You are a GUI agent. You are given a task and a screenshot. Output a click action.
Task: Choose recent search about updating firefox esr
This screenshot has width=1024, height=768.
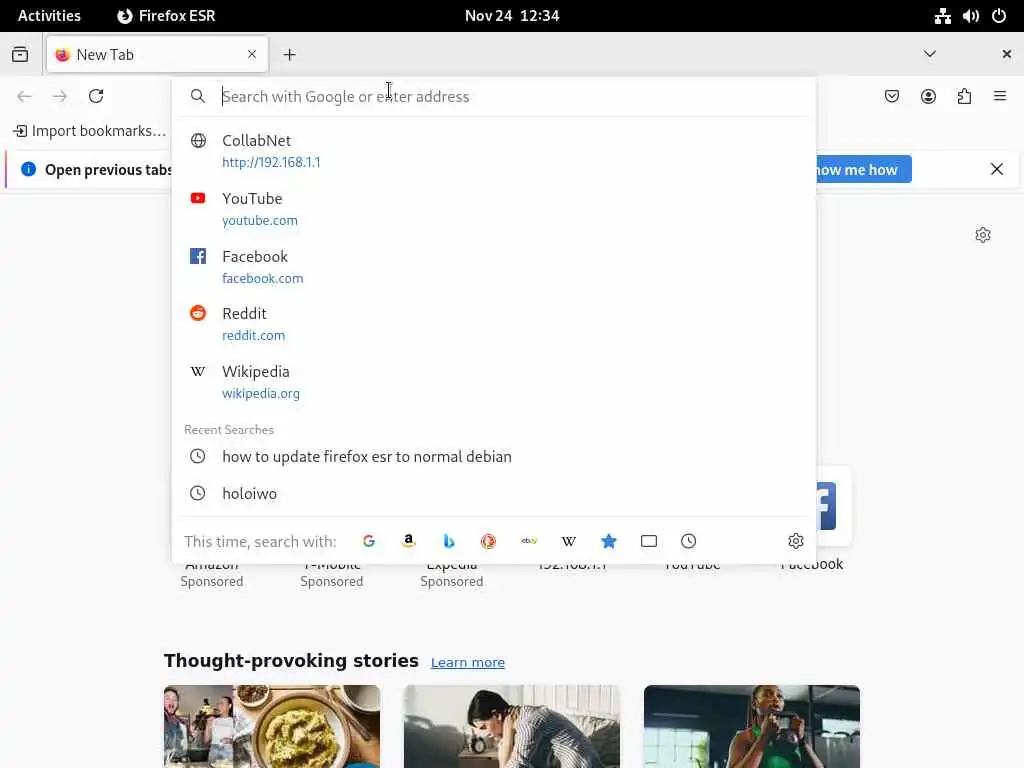pyautogui.click(x=493, y=456)
